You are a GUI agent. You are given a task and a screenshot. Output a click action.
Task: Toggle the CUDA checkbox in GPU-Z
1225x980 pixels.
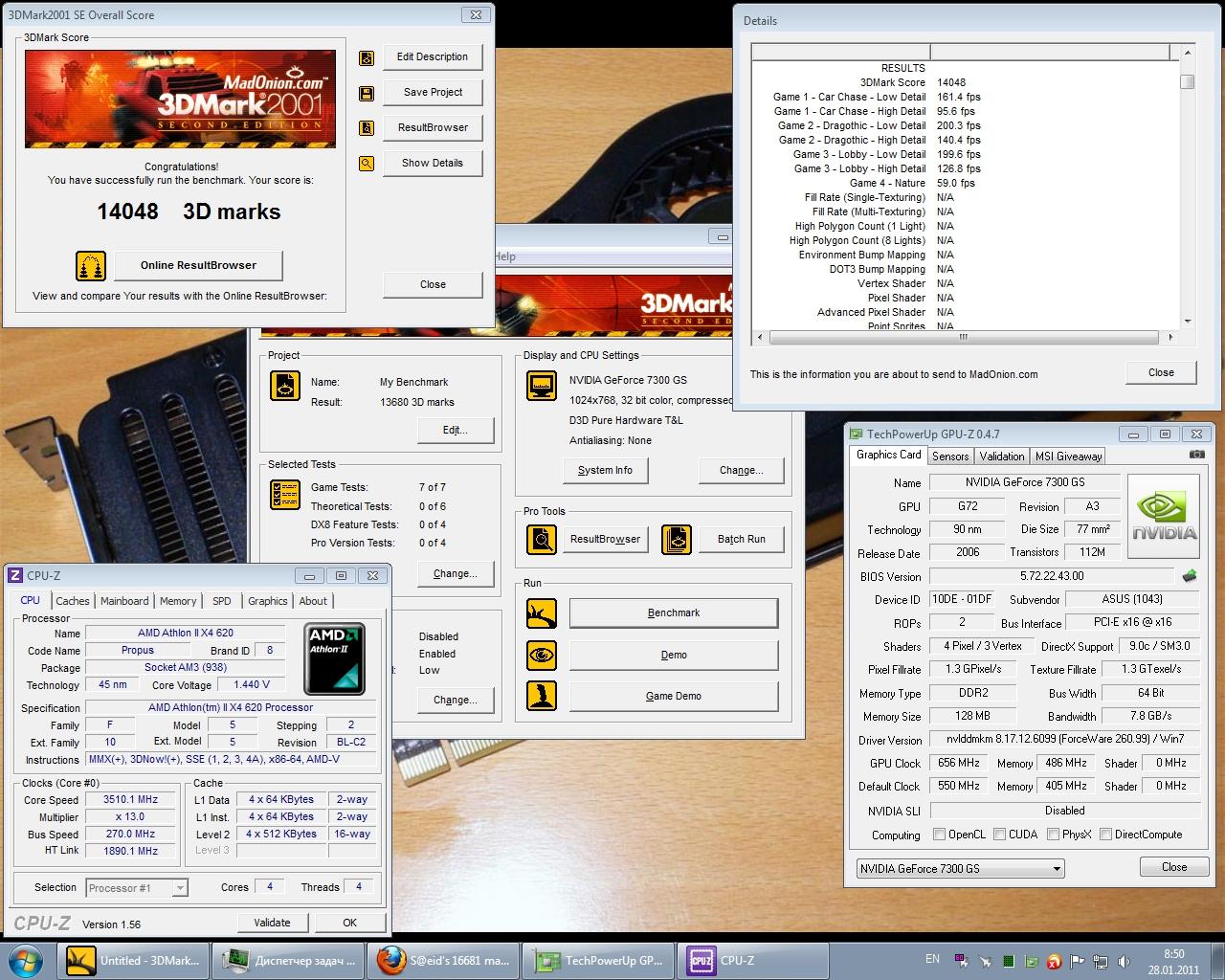(1000, 835)
